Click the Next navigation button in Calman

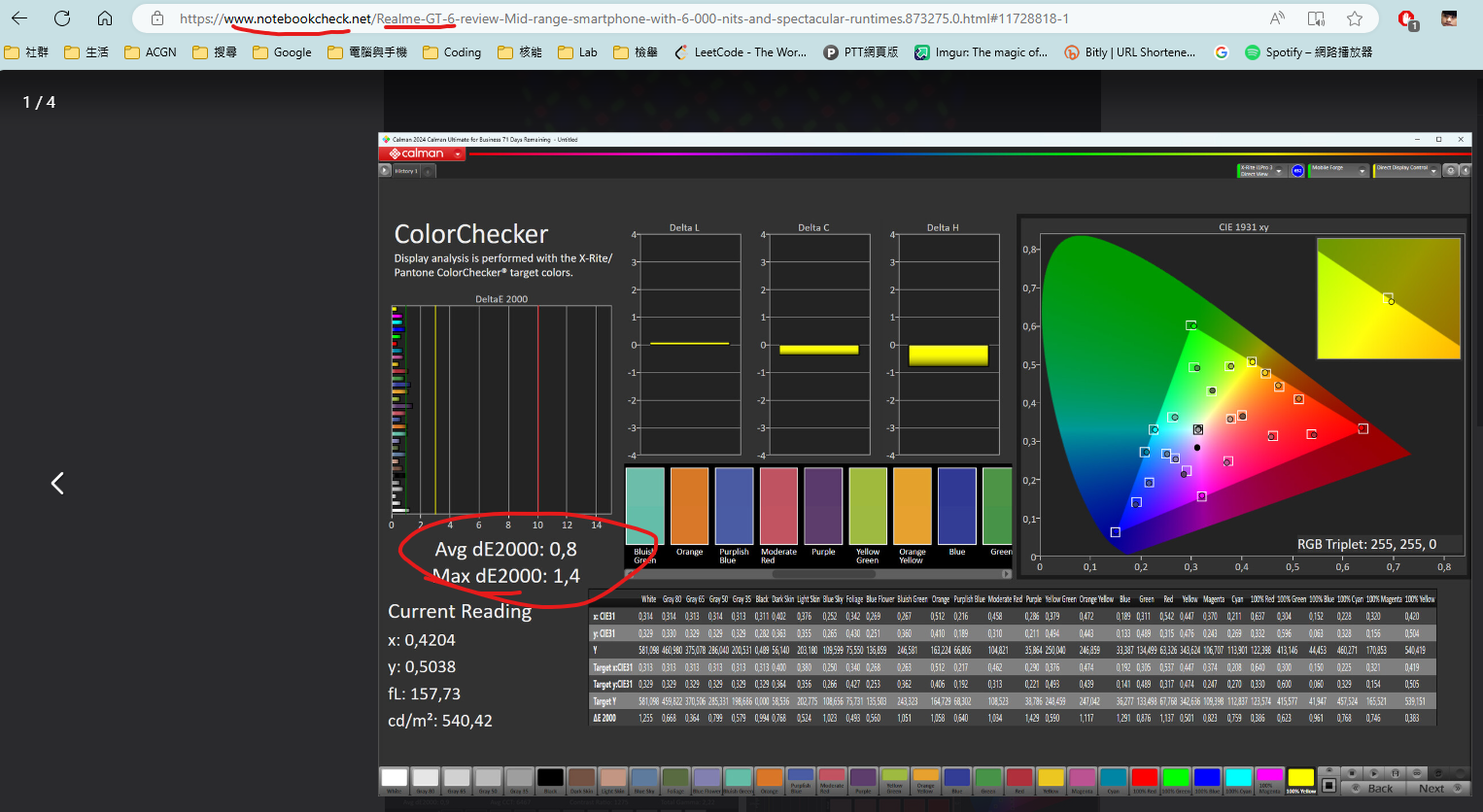pyautogui.click(x=1438, y=788)
